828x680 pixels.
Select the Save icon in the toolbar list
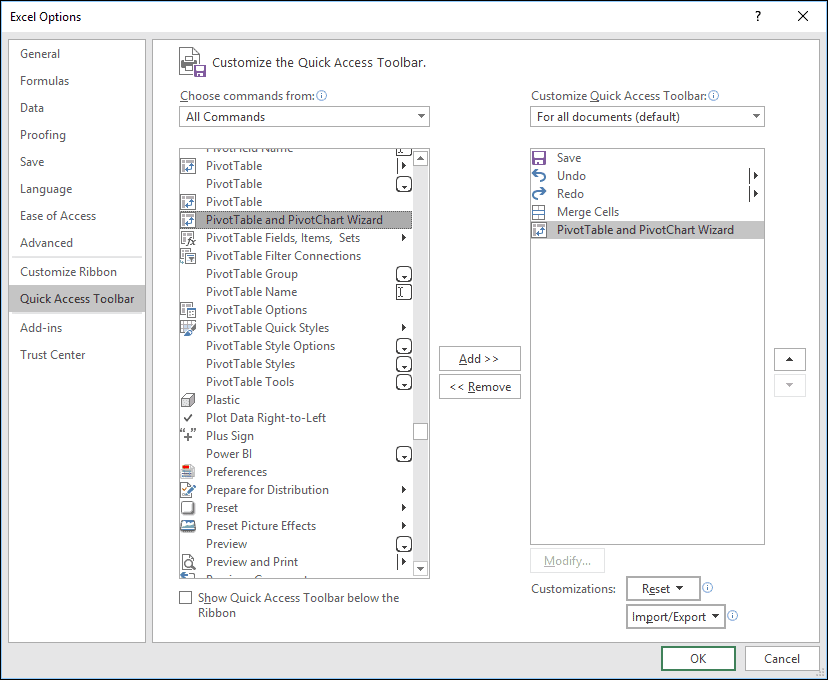pos(539,158)
